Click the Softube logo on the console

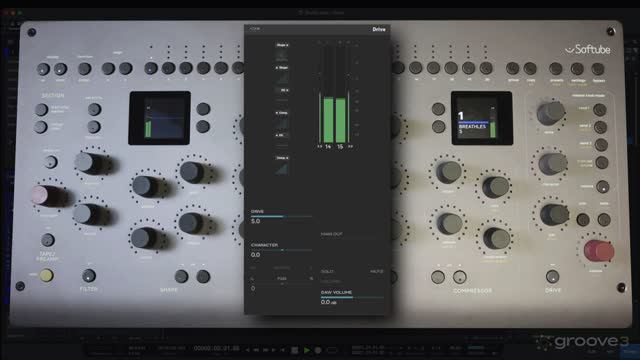(588, 49)
